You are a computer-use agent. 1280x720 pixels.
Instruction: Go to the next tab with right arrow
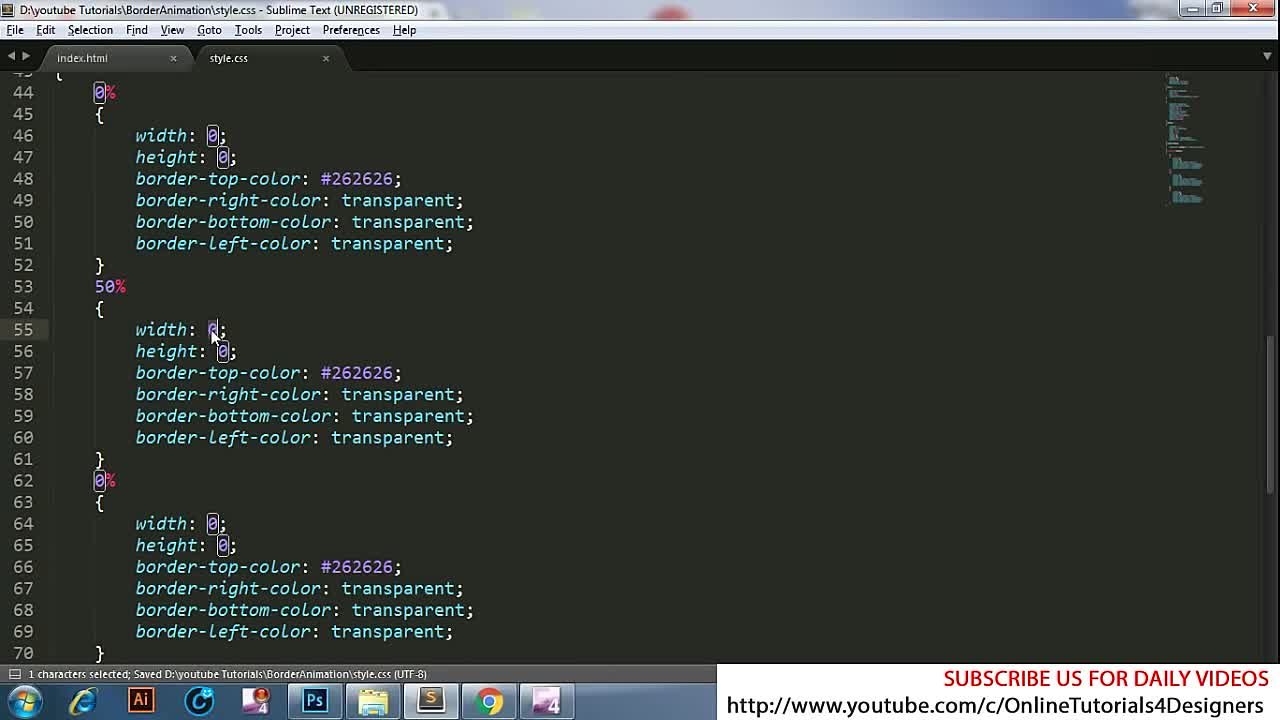tap(26, 57)
